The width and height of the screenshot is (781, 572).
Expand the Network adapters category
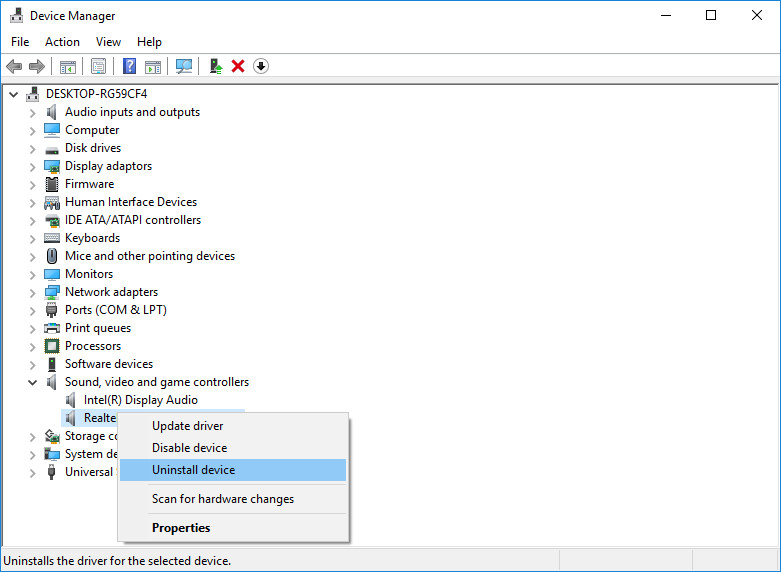tap(32, 293)
